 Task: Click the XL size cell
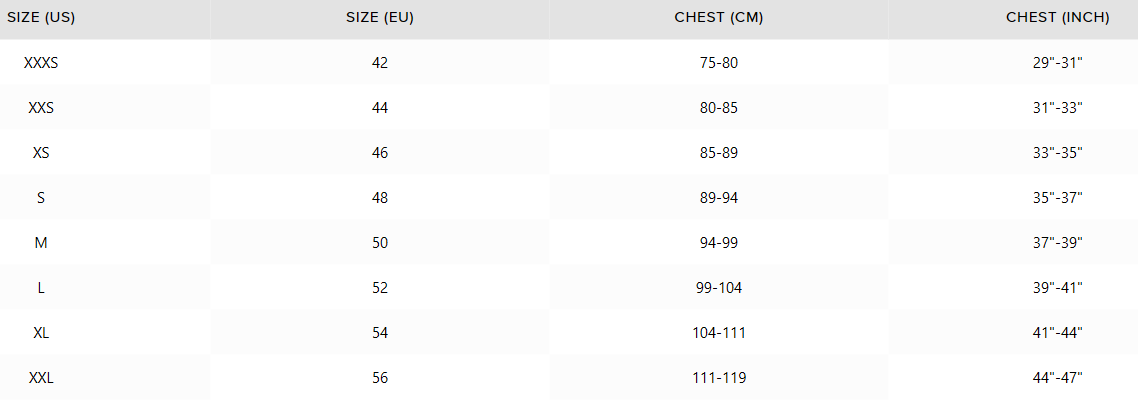[41, 333]
